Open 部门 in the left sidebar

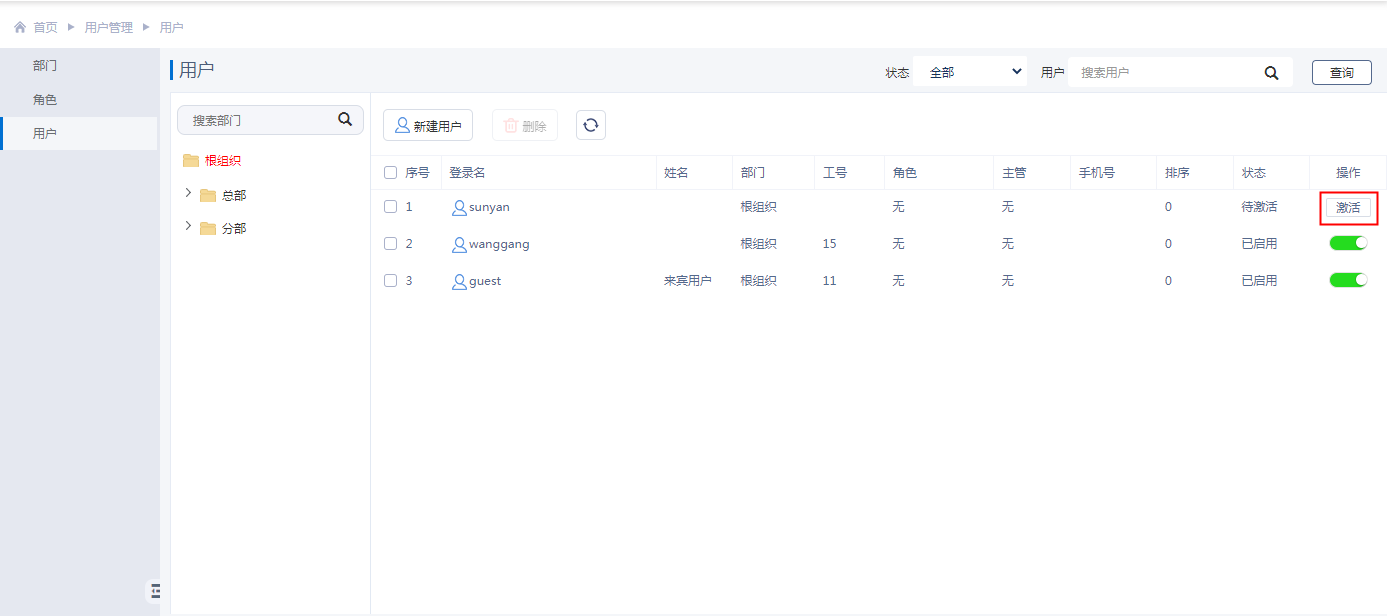[x=45, y=66]
